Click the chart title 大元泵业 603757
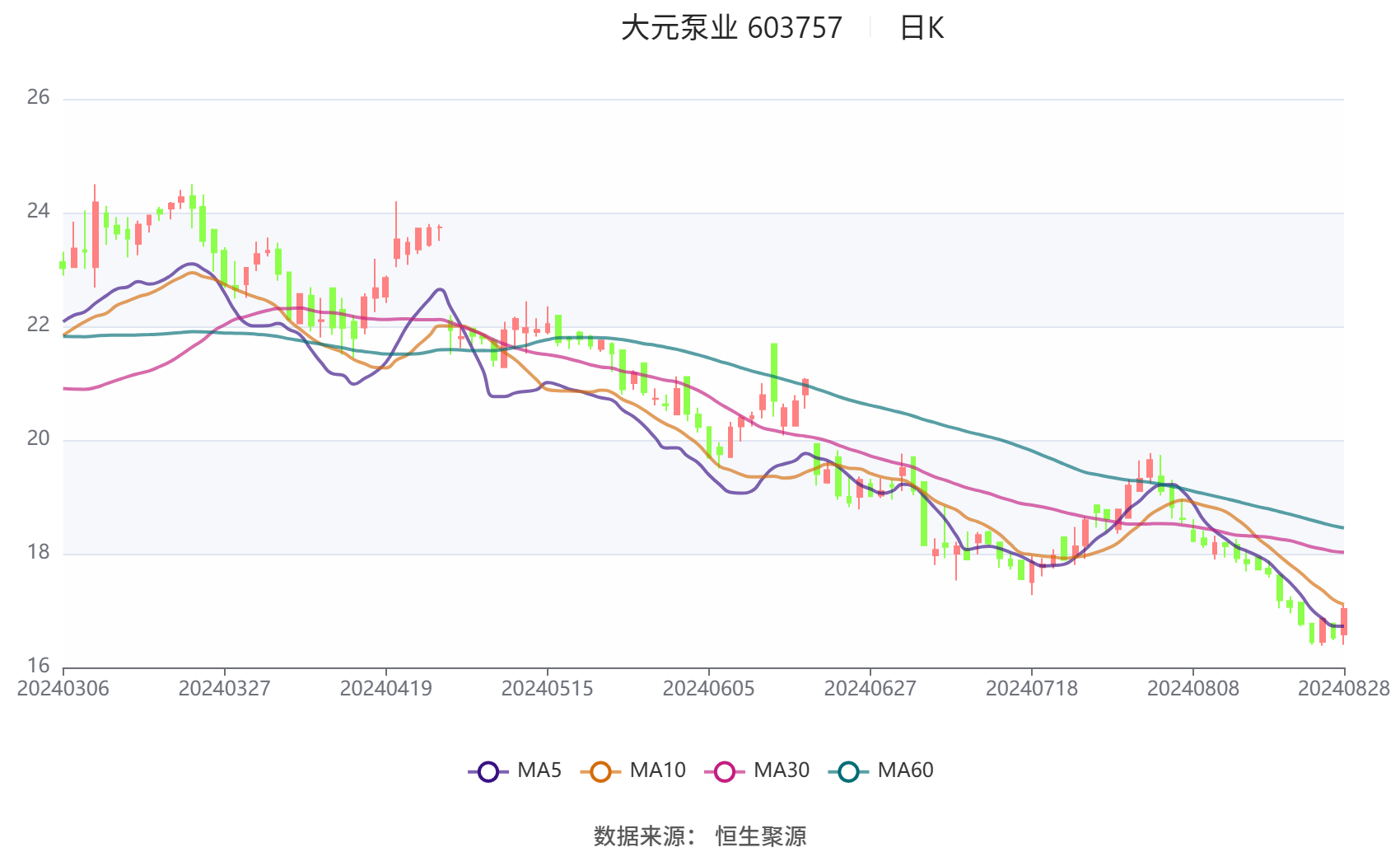Screen dimensions: 1400x852 point(731,28)
